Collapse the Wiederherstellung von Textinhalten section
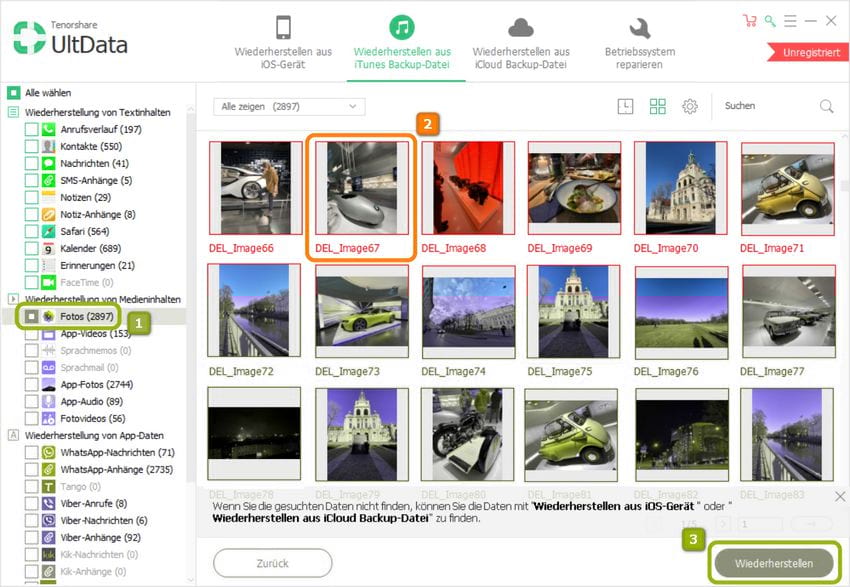850x587 pixels. click(13, 112)
